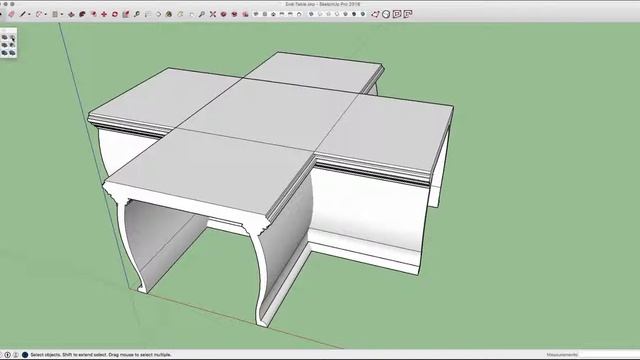Switch to Top view
640x360 pixels.
coord(265,14)
